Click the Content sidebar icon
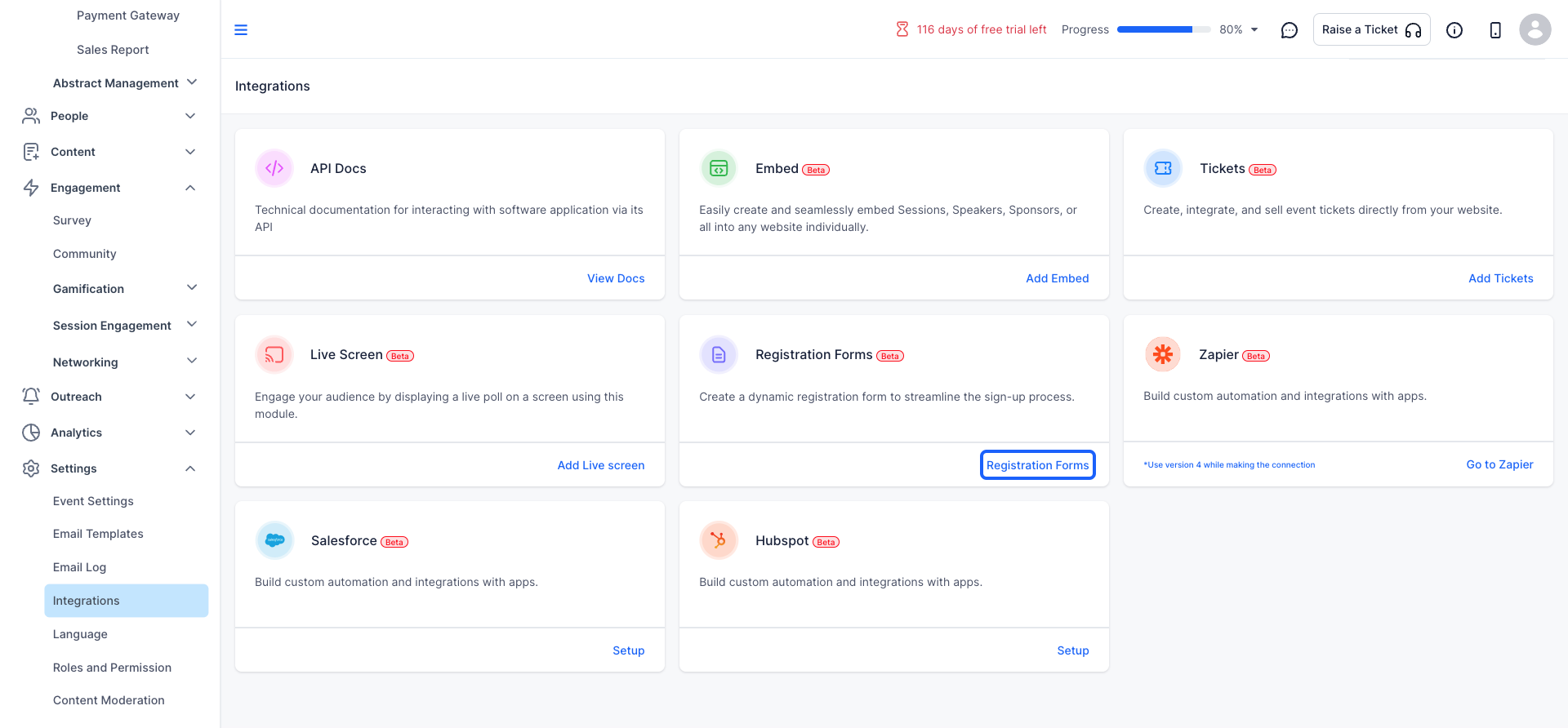 click(31, 152)
